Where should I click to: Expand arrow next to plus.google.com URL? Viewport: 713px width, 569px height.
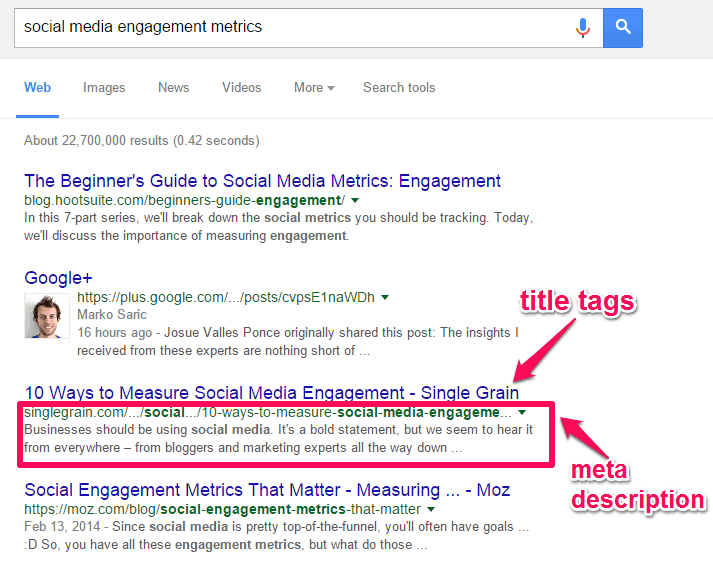385,297
